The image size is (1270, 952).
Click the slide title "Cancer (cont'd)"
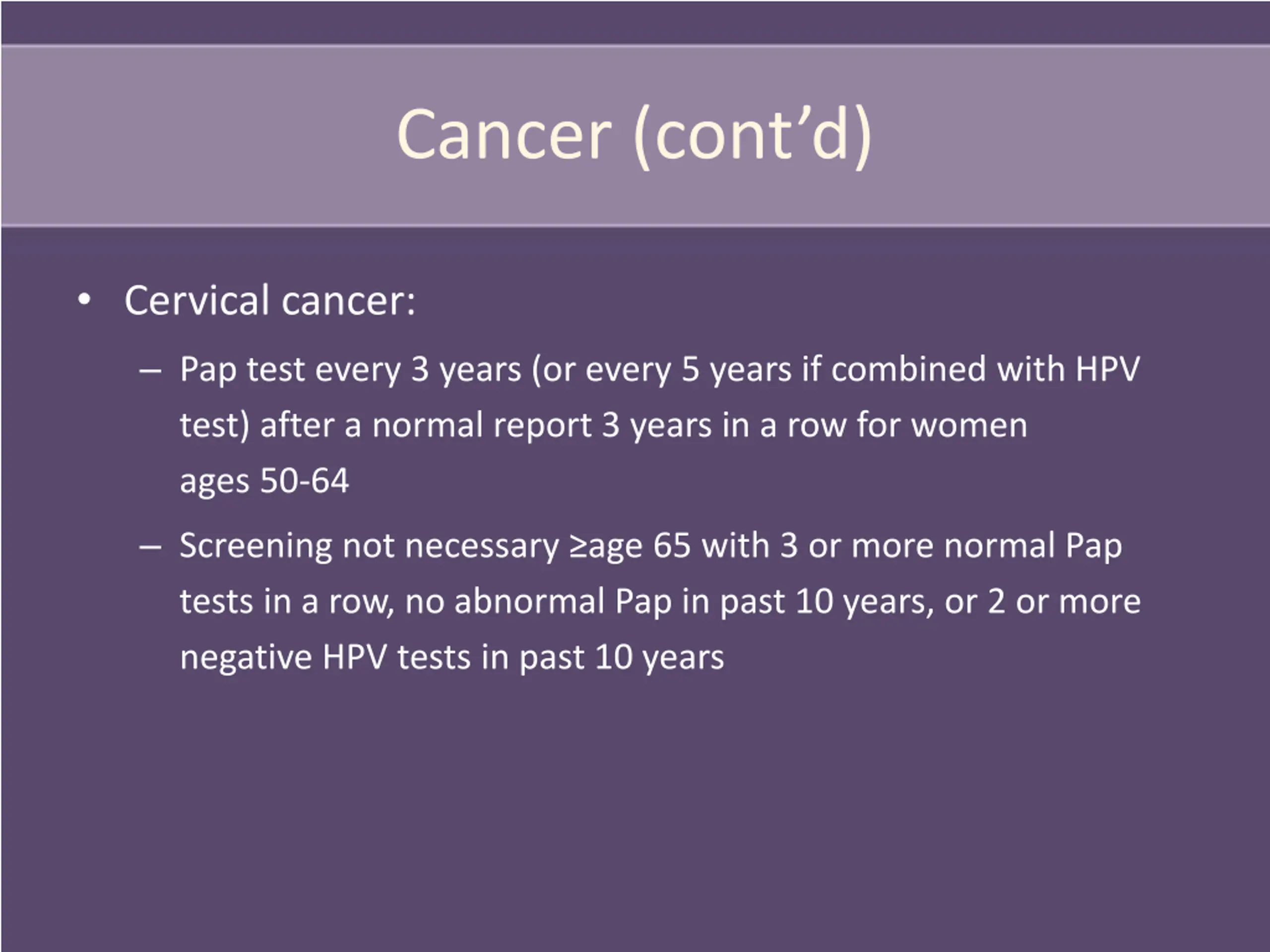coord(635,135)
